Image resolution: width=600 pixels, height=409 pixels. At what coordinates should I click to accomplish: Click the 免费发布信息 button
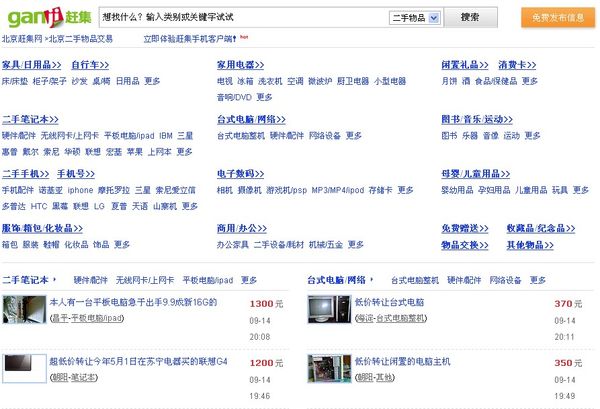(x=558, y=18)
